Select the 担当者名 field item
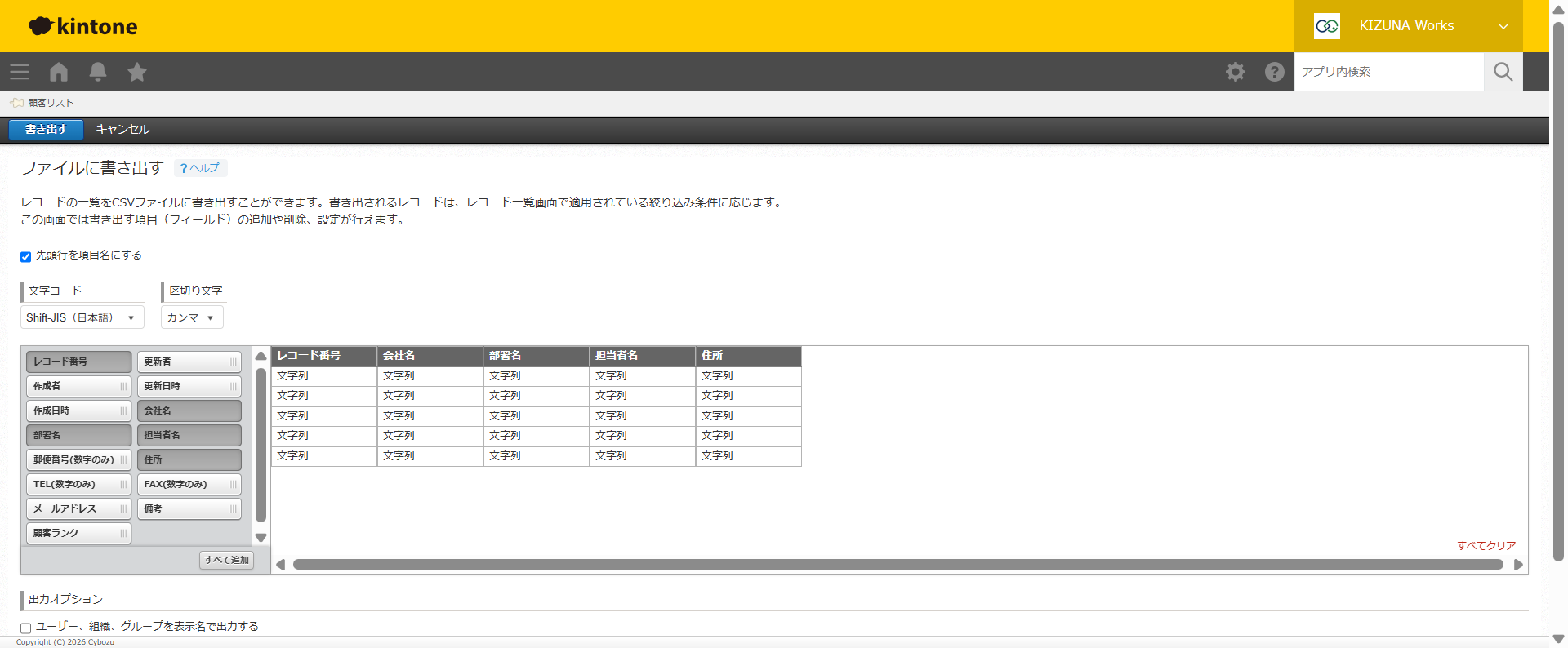Viewport: 1568px width, 648px height. coord(189,435)
